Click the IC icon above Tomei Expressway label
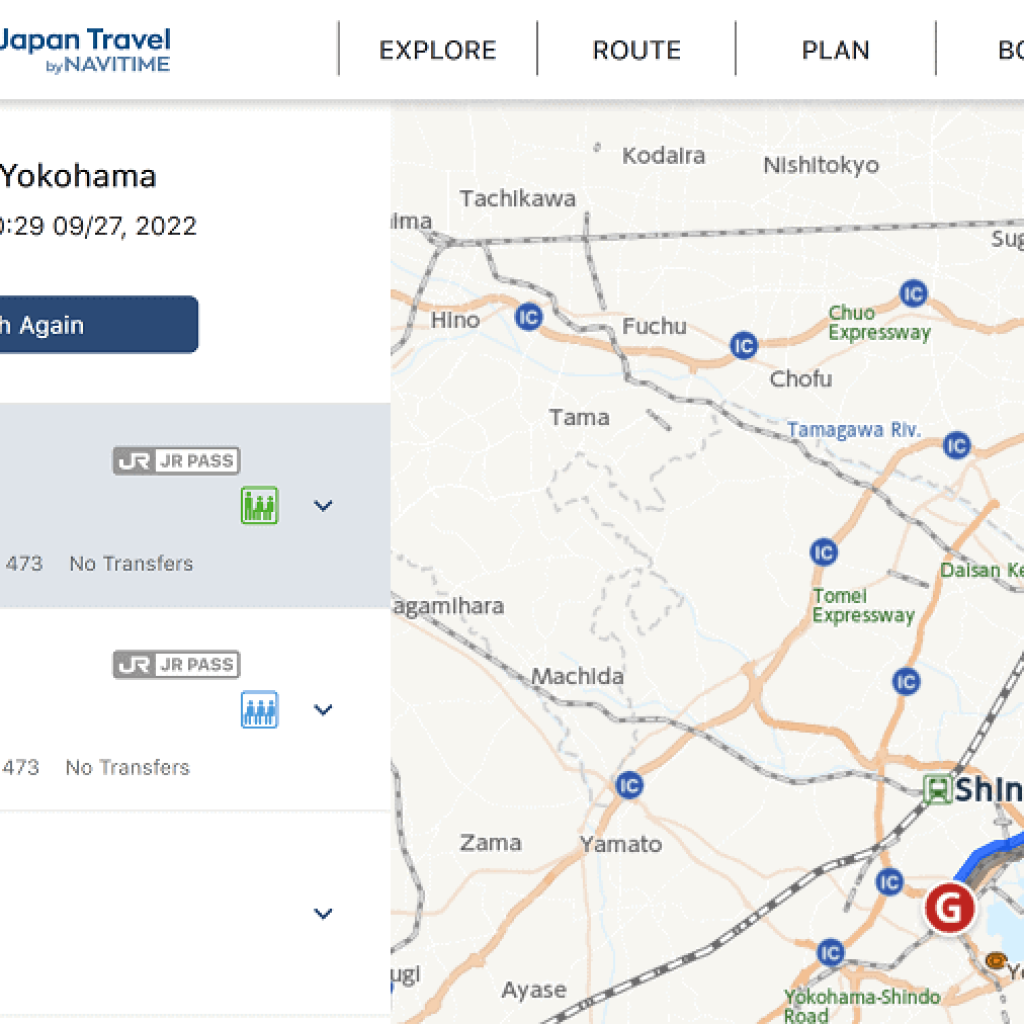The height and width of the screenshot is (1024, 1024). [823, 552]
